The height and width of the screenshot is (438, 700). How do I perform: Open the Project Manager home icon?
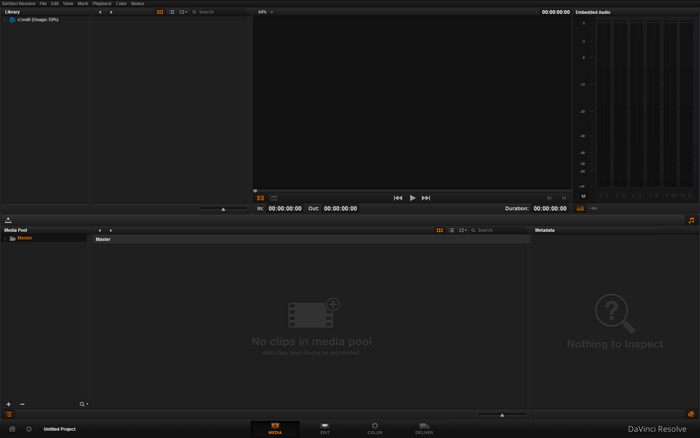12,429
